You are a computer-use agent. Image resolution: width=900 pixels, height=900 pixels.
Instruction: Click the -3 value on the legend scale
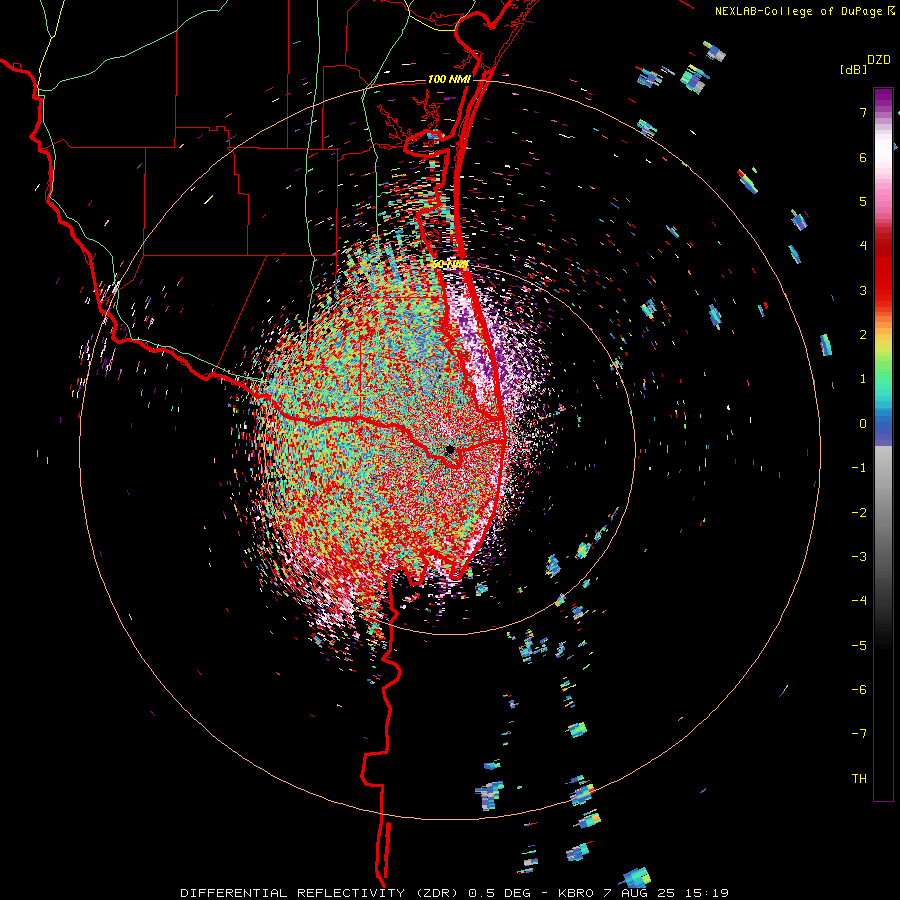pyautogui.click(x=859, y=557)
